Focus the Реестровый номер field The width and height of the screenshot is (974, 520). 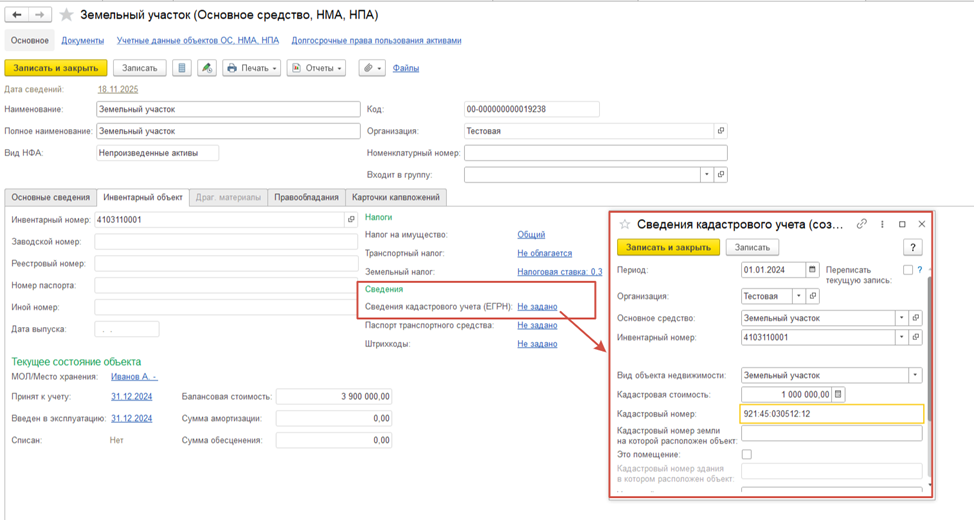point(226,263)
